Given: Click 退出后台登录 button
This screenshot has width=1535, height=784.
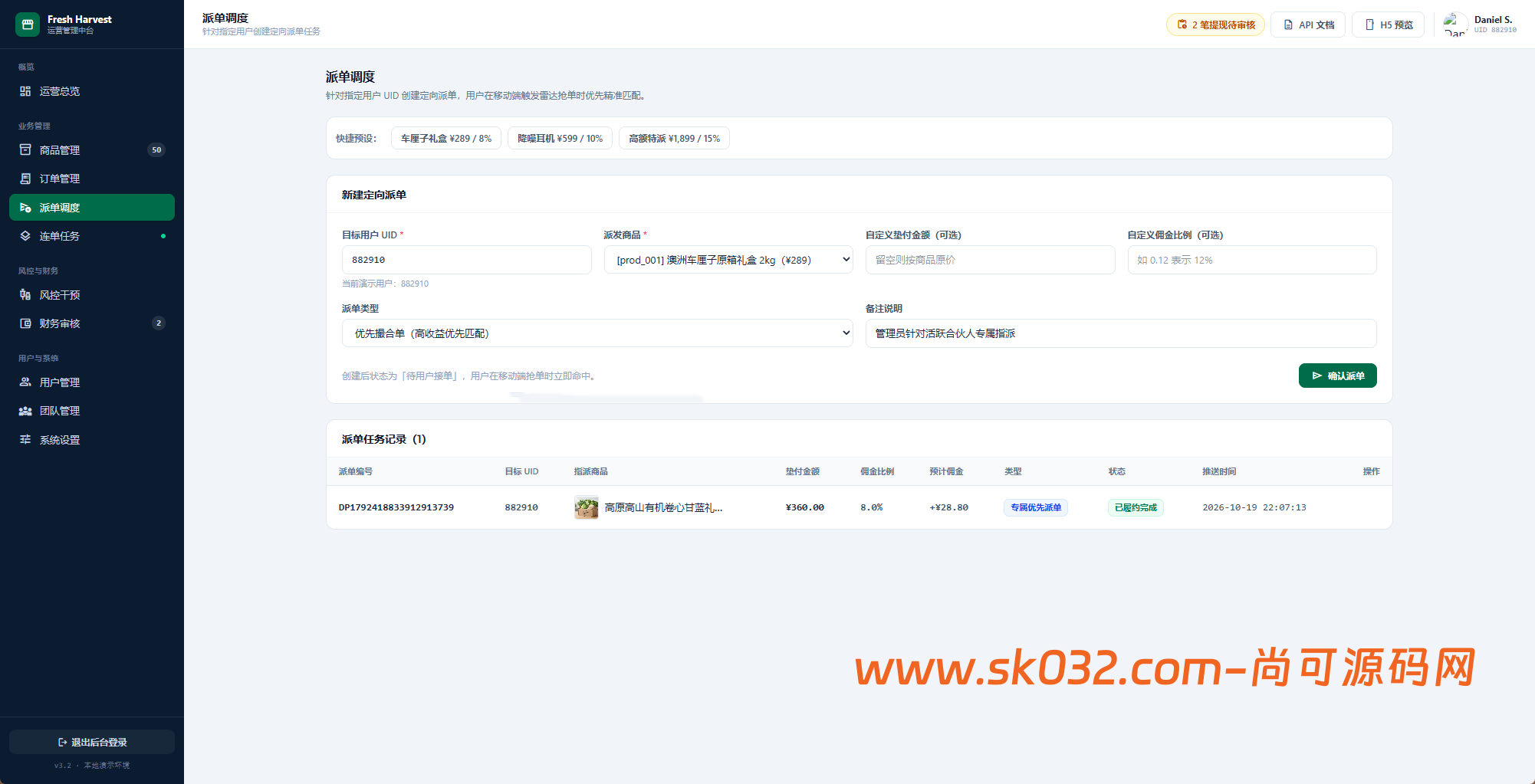Looking at the screenshot, I should pyautogui.click(x=92, y=742).
